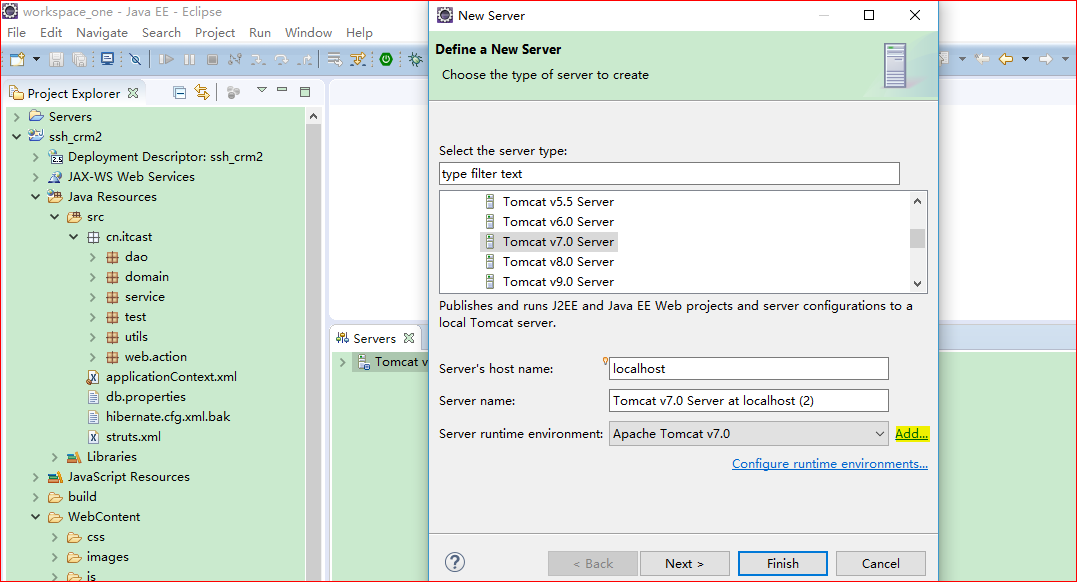
Task: Click the Use Step Filters icon
Action: tap(358, 60)
